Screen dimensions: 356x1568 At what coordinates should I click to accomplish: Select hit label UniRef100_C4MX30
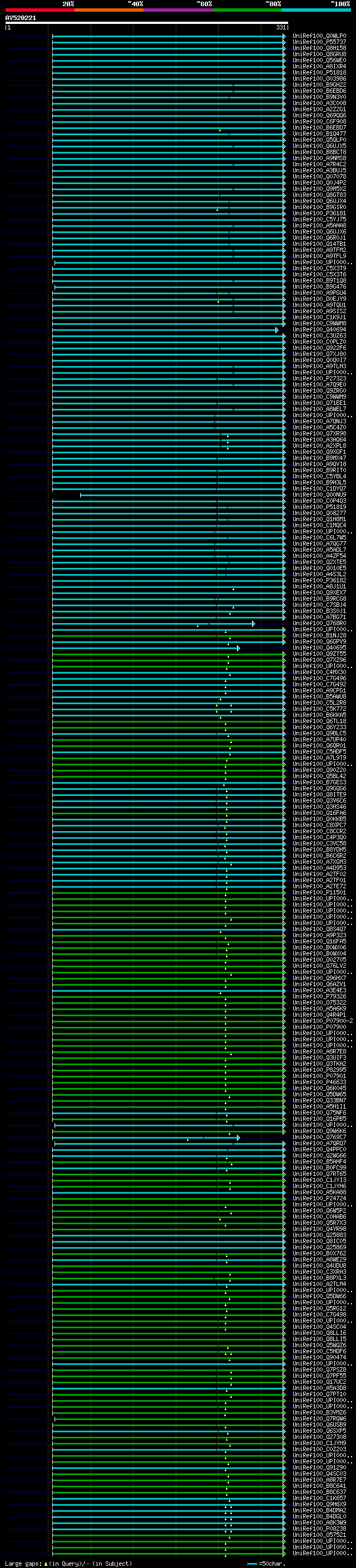[x=319, y=672]
